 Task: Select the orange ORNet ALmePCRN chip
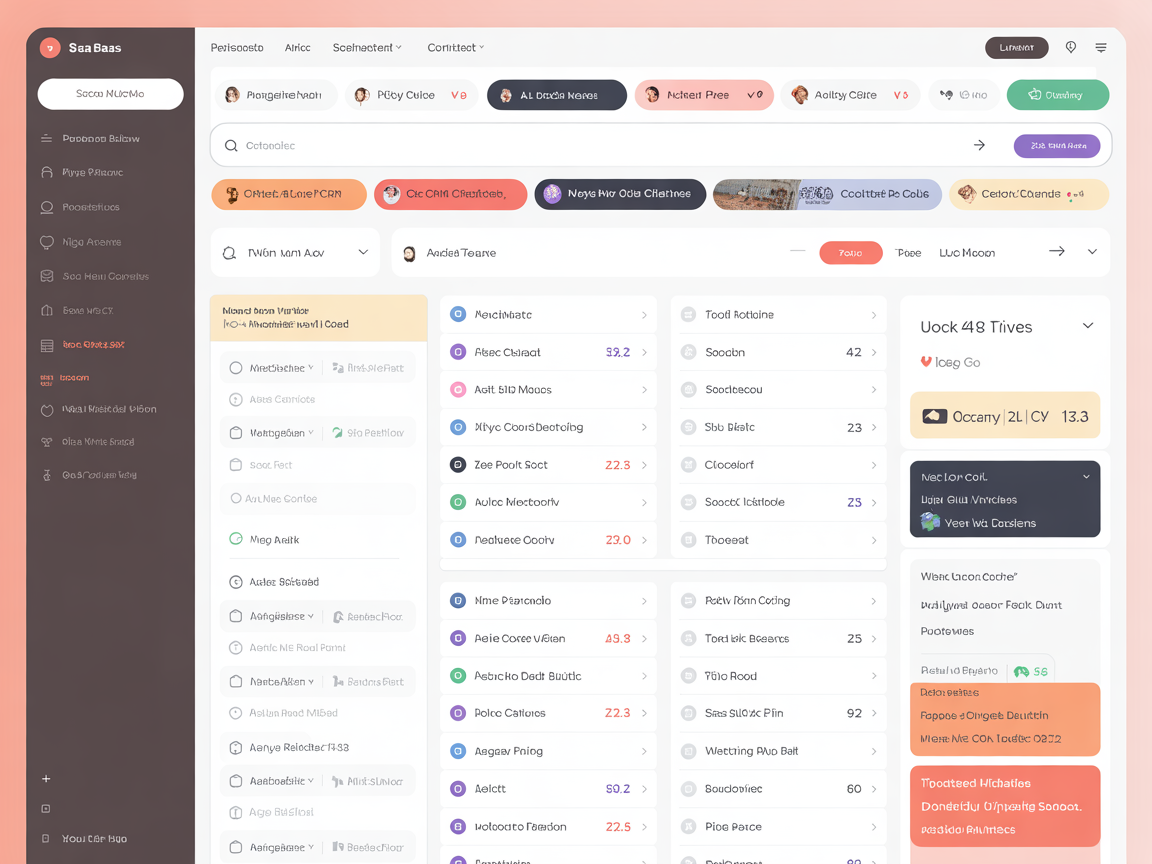click(x=289, y=194)
